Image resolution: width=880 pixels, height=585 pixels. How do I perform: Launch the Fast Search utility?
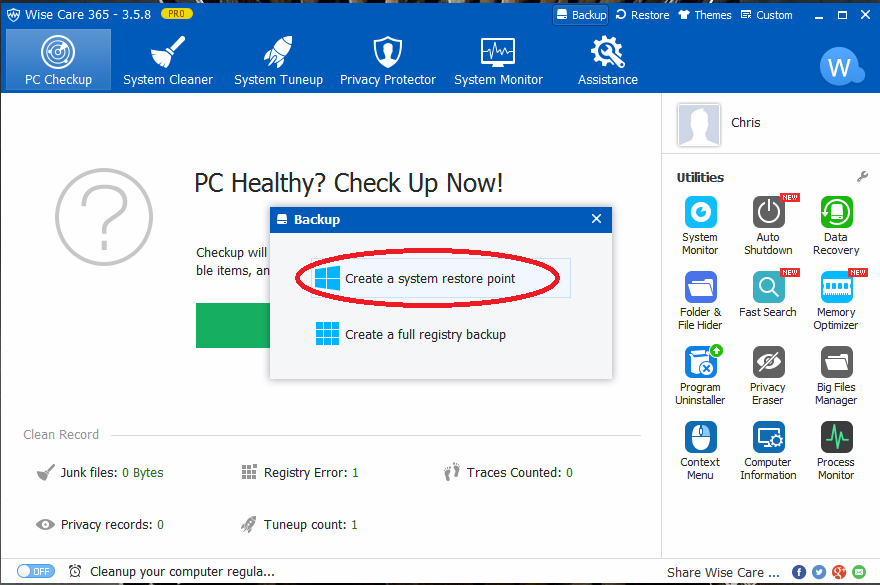768,288
